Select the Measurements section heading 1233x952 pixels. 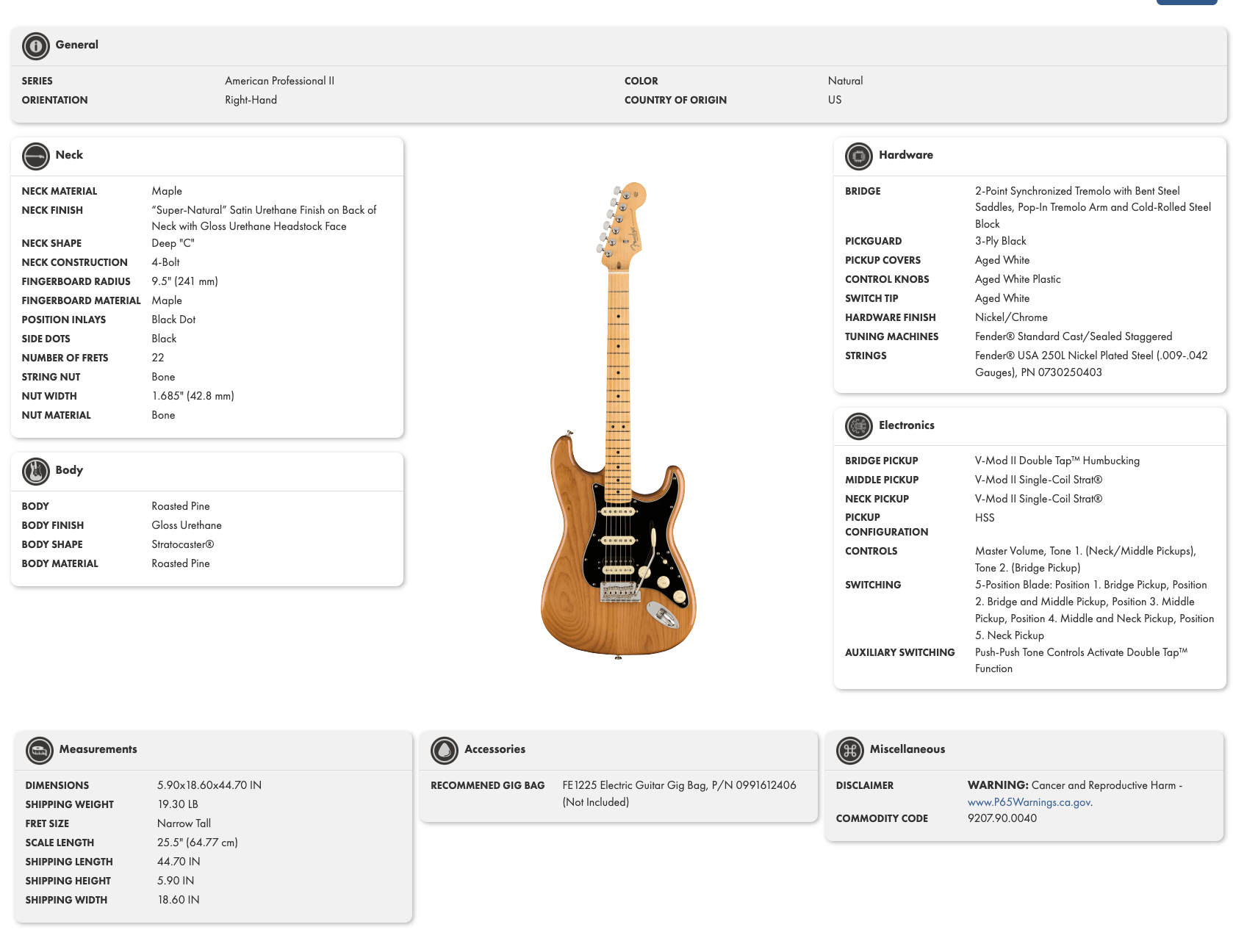pyautogui.click(x=98, y=749)
